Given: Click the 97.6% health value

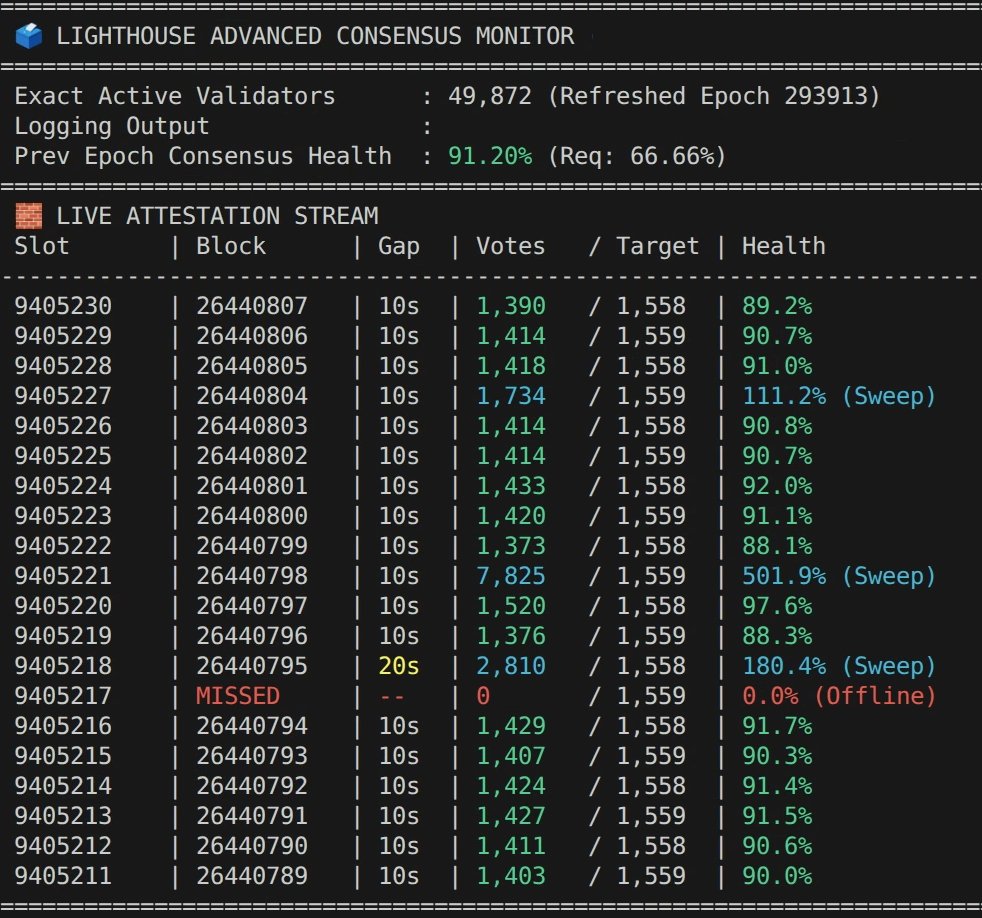Looking at the screenshot, I should 777,606.
